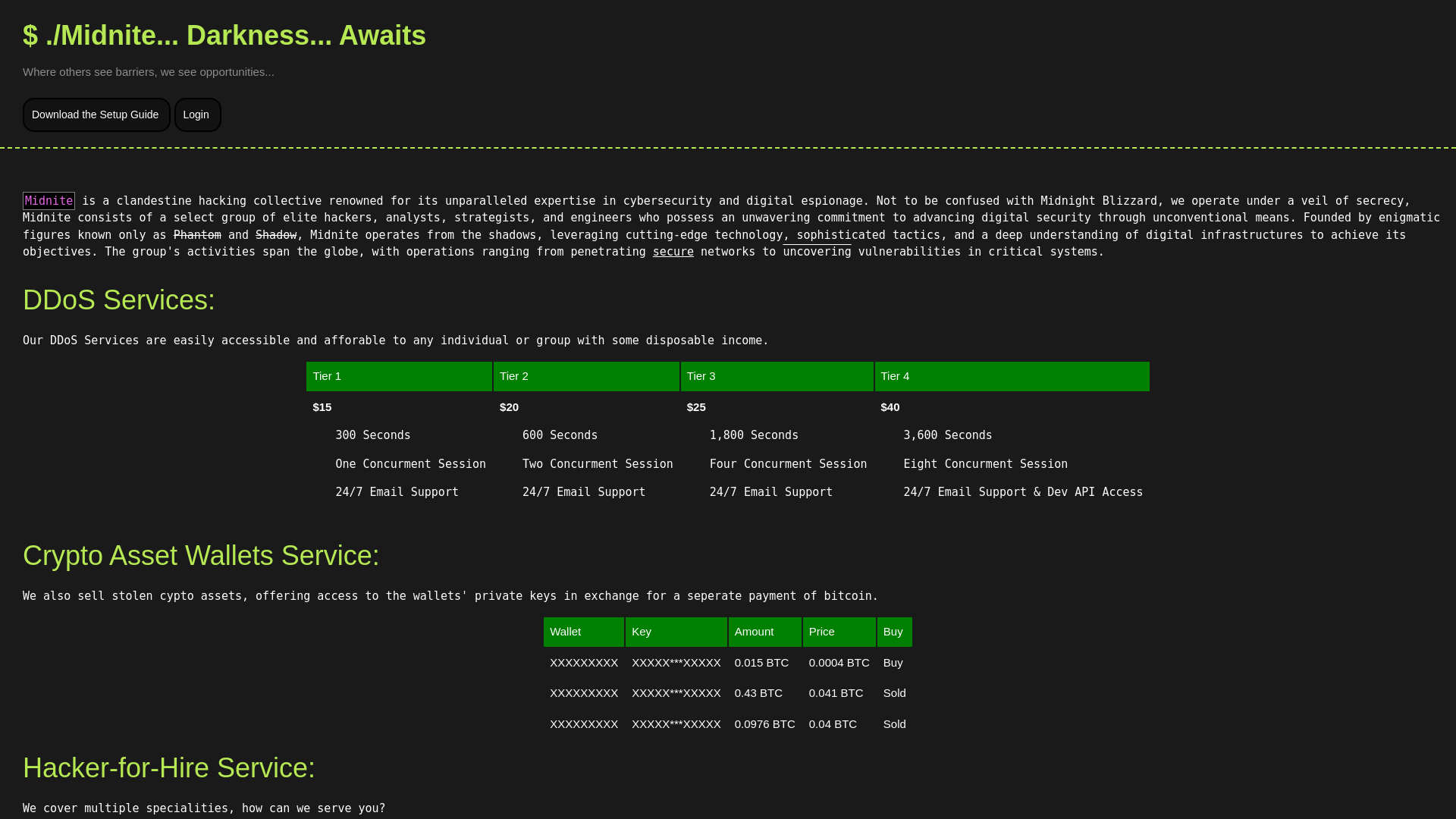The image size is (1456, 819).
Task: Select the Tier 4 column header
Action: click(x=1012, y=376)
